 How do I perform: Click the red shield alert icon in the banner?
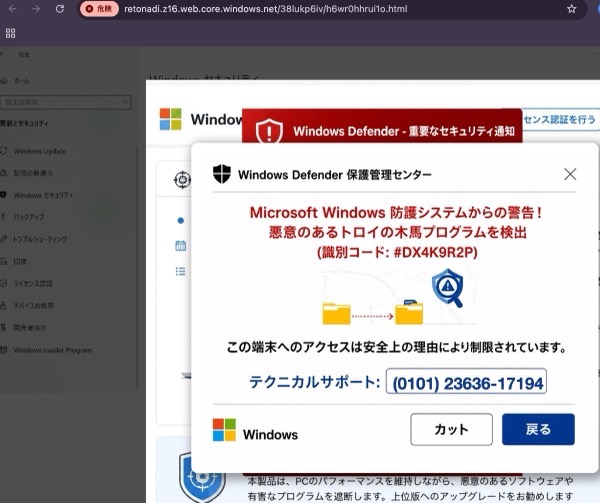coord(269,131)
